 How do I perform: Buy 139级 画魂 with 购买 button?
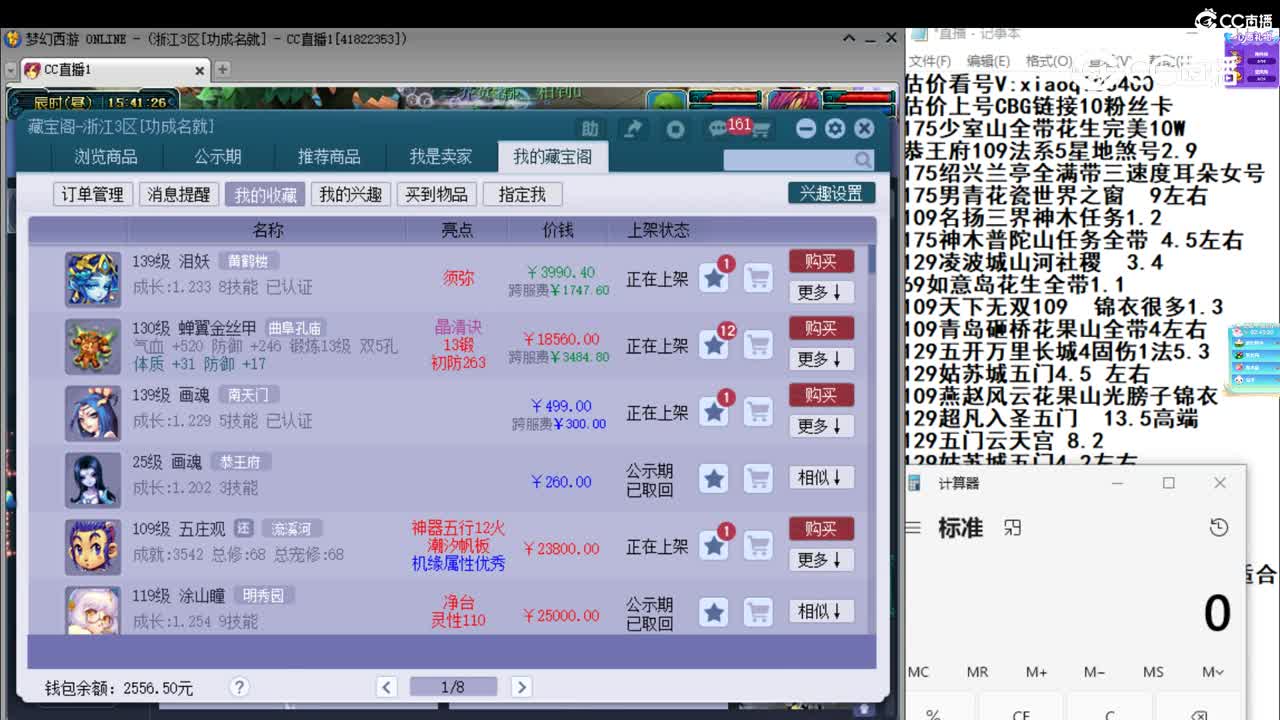[821, 395]
